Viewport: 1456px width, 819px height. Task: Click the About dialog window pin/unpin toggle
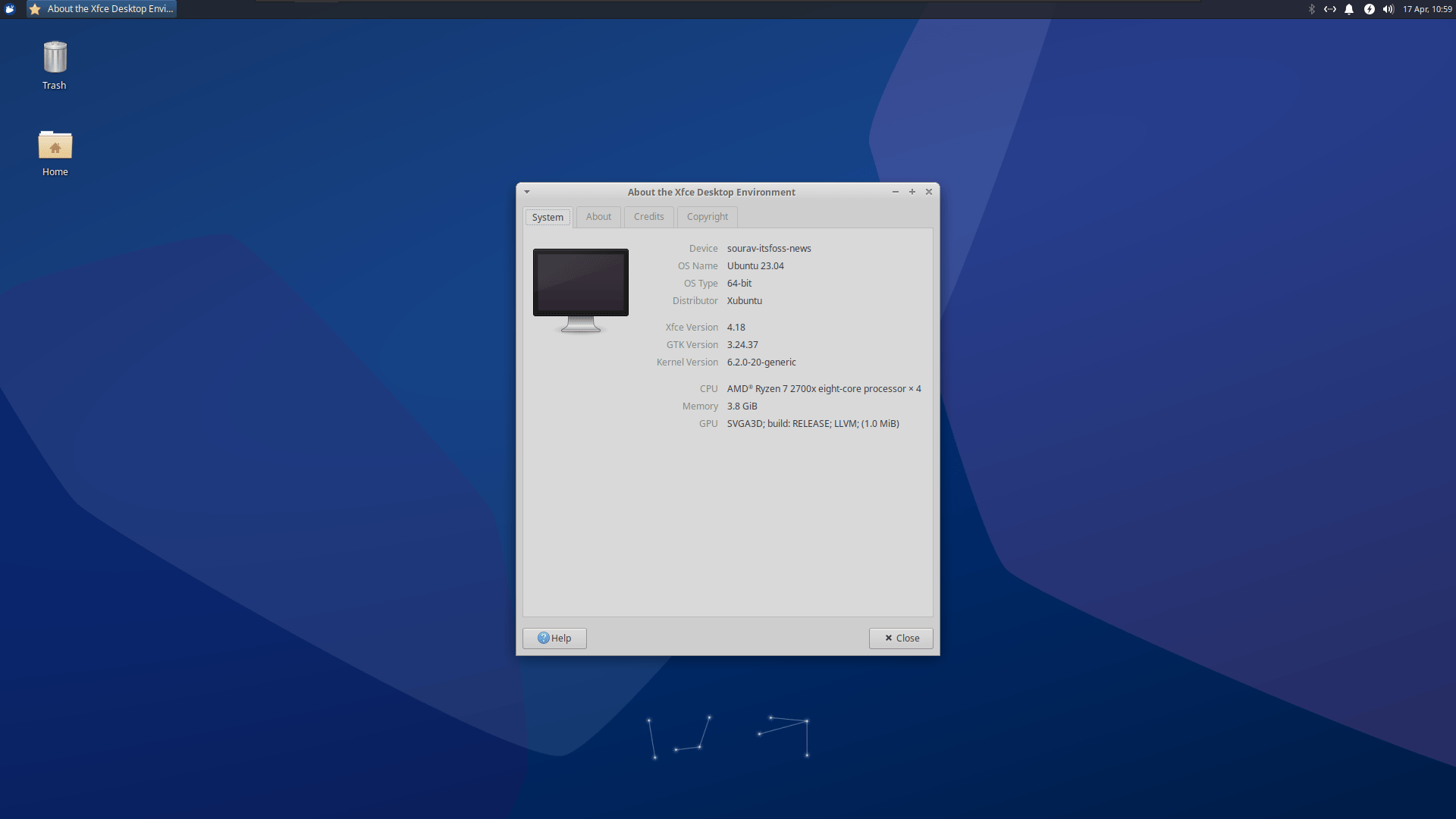[527, 191]
